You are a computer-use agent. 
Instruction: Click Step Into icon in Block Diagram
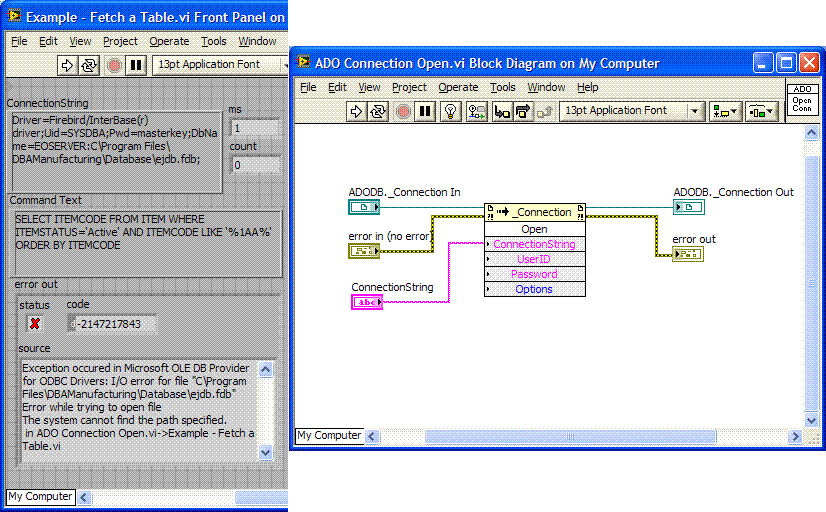[502, 111]
